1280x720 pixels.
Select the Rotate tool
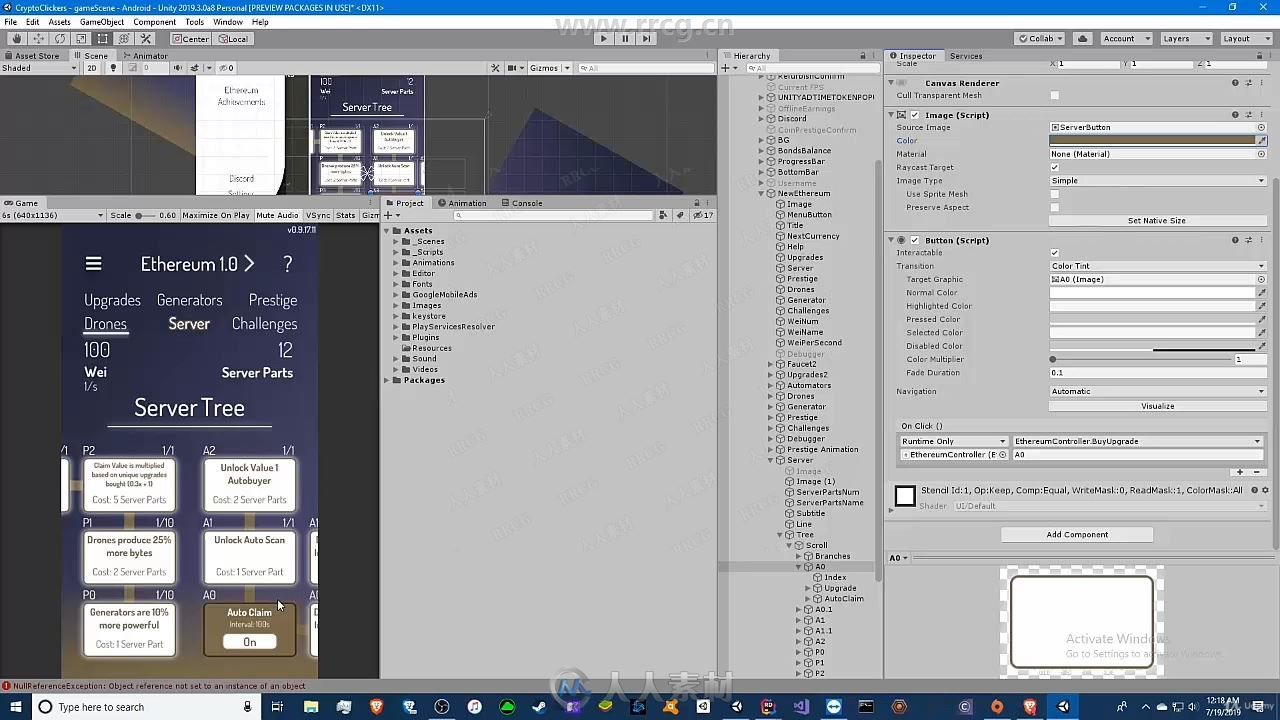60,39
